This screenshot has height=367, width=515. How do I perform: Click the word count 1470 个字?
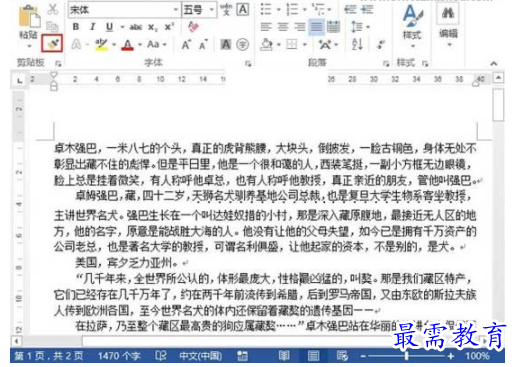[119, 356]
